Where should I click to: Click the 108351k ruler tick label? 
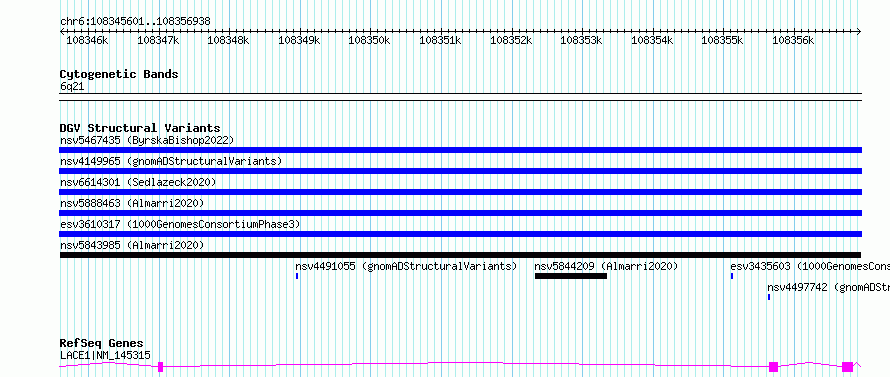[441, 40]
